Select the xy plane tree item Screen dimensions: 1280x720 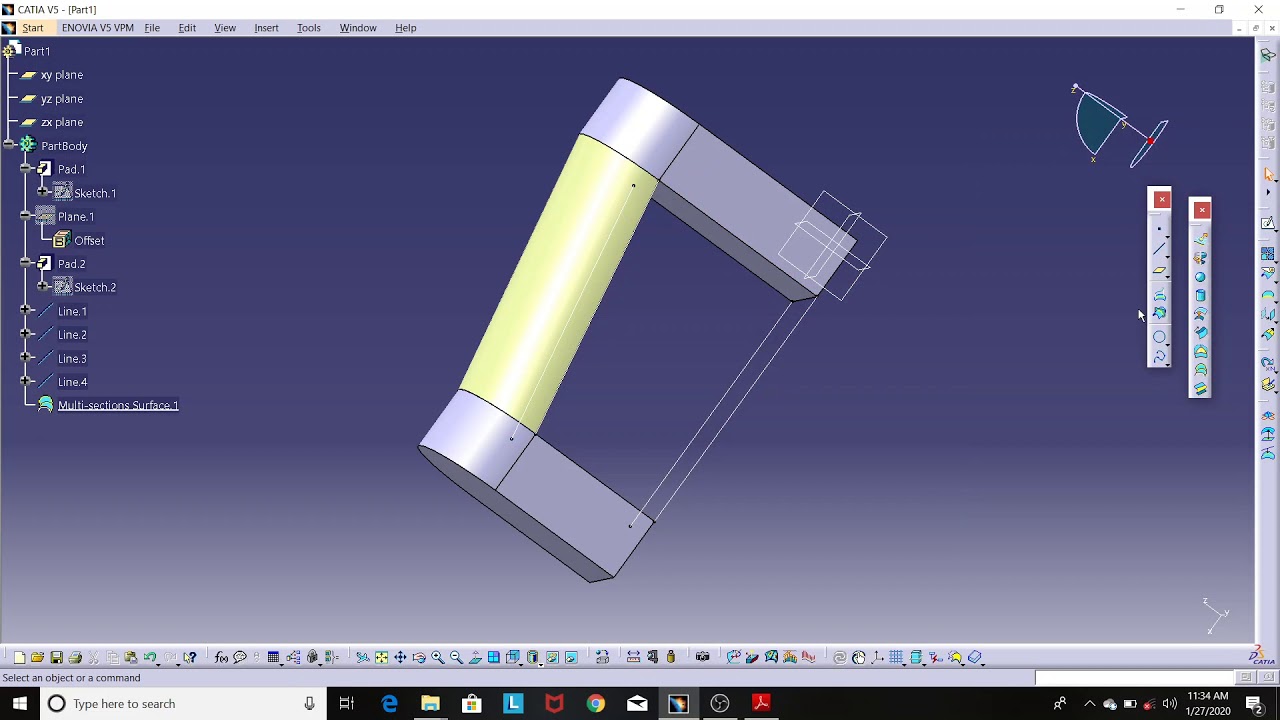click(62, 75)
